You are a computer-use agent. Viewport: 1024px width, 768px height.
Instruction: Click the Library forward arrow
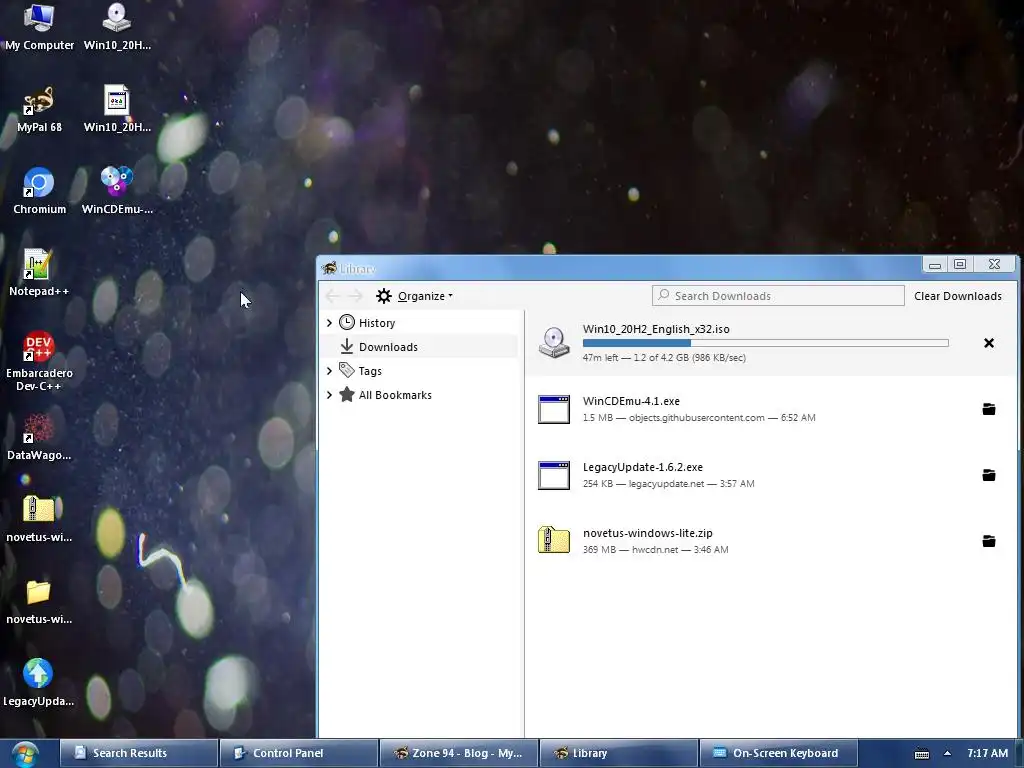click(x=355, y=296)
